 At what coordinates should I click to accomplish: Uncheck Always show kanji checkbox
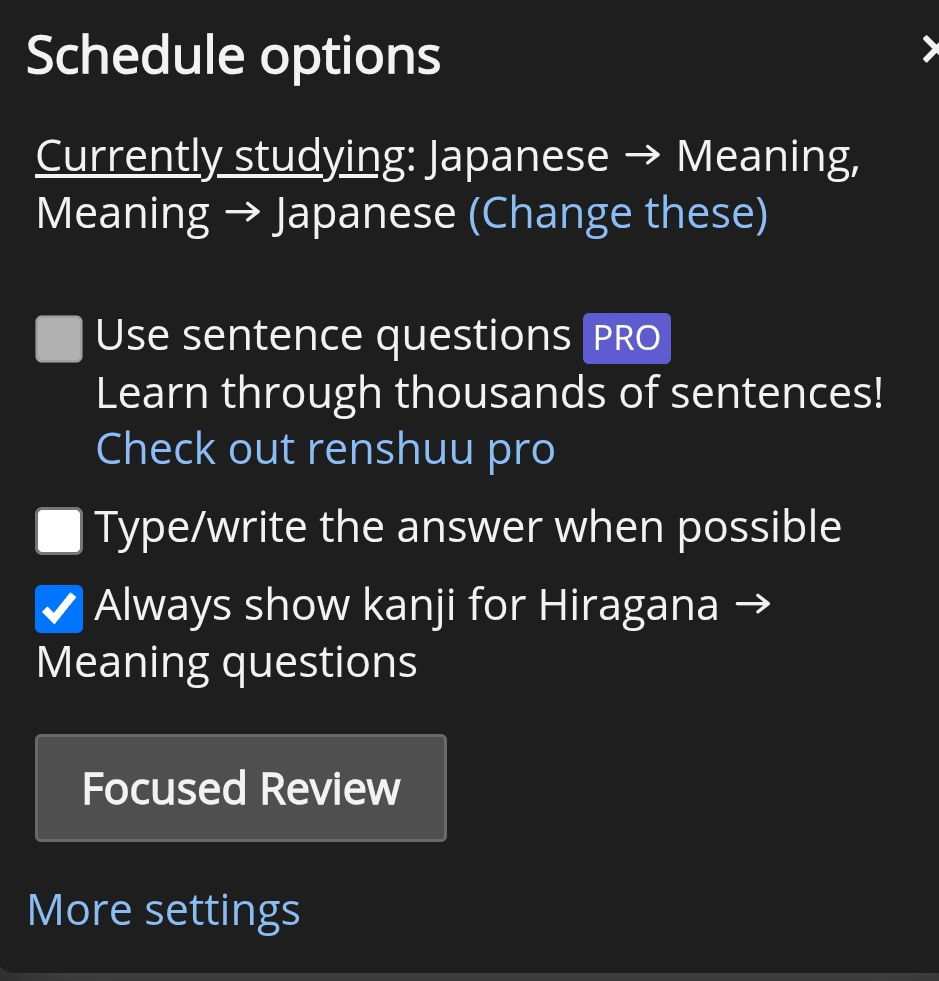(59, 609)
